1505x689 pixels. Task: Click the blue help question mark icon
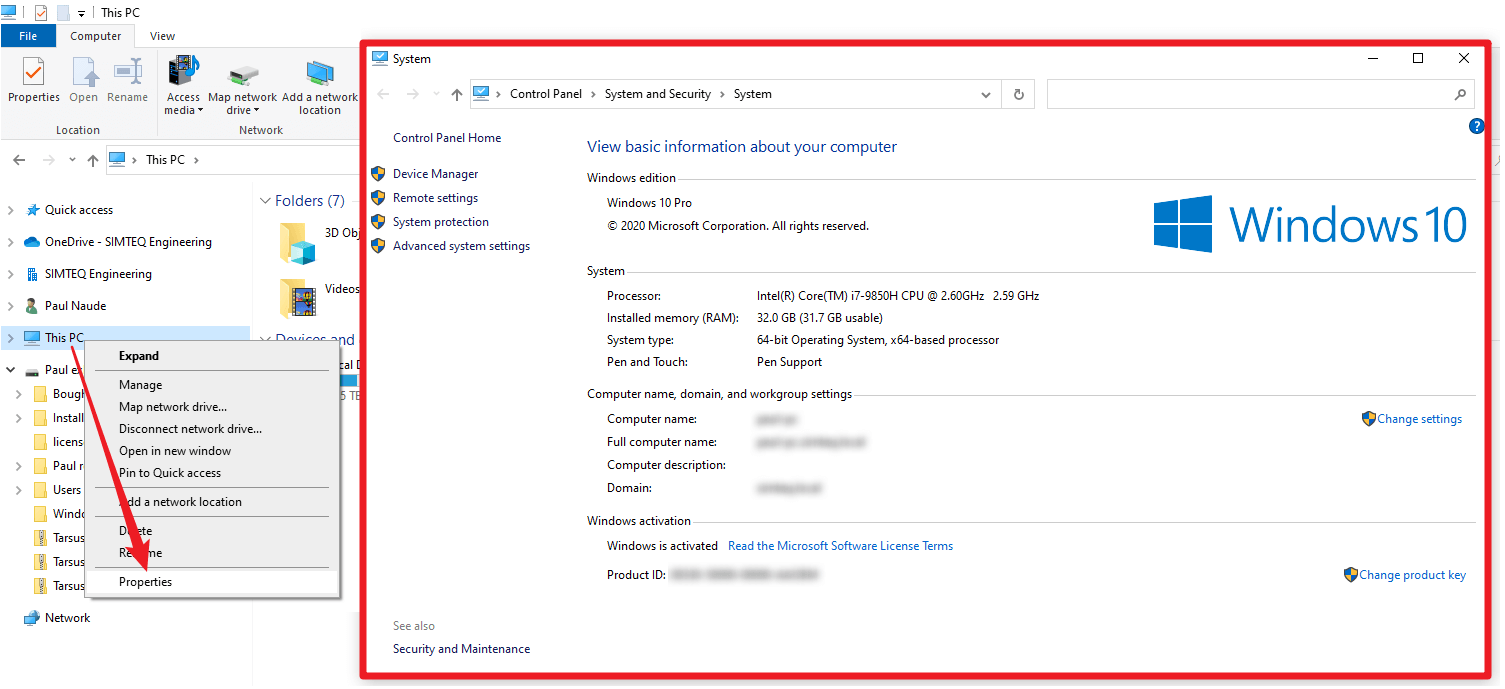[x=1476, y=126]
